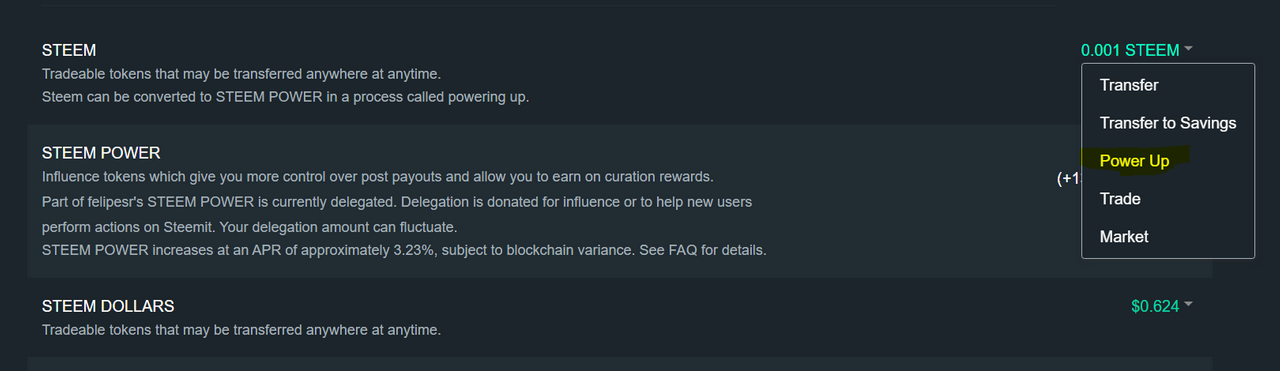Viewport: 1280px width, 371px height.
Task: Click the Influence tokens description line
Action: (377, 177)
